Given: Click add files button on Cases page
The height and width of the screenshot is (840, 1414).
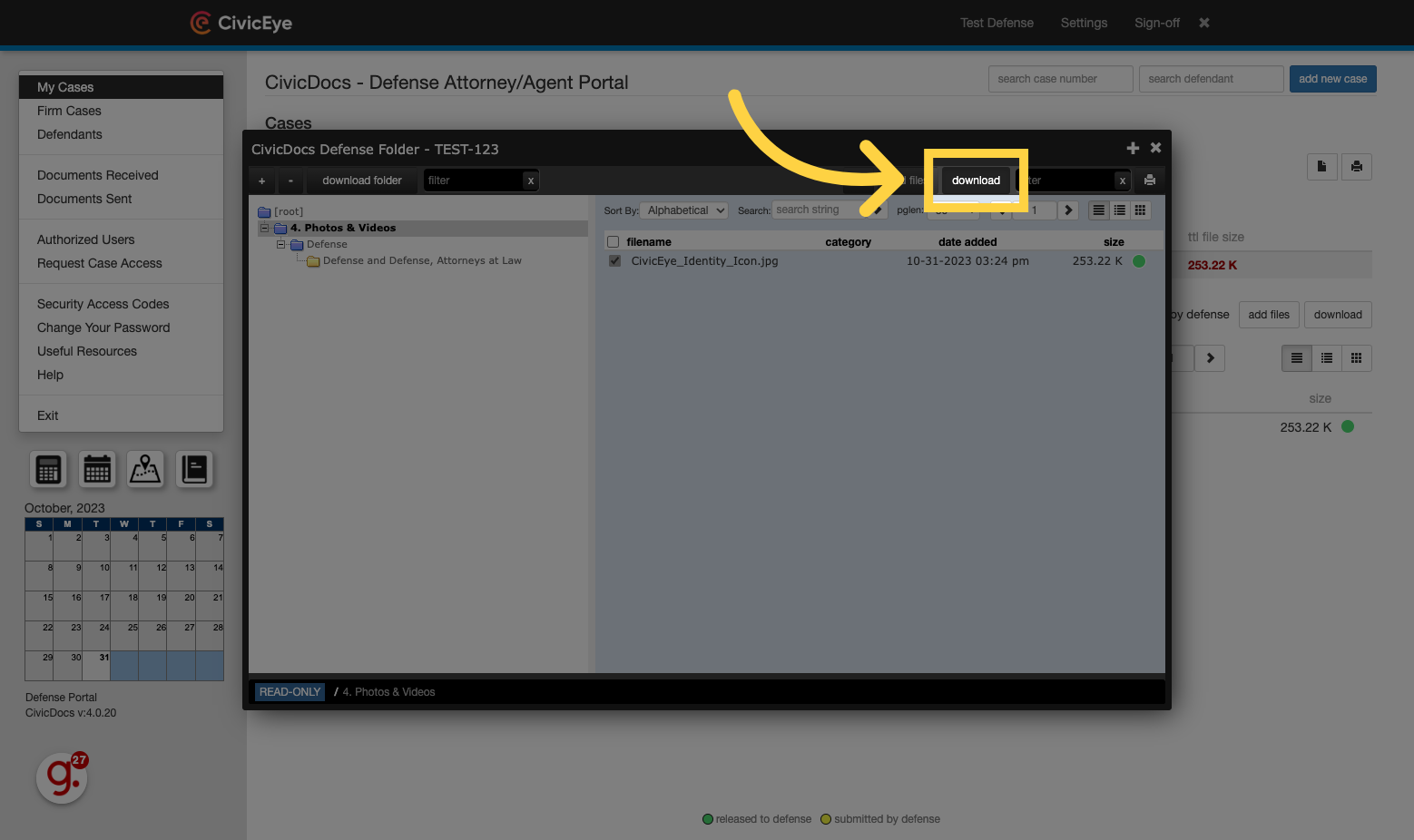Looking at the screenshot, I should coord(1269,315).
